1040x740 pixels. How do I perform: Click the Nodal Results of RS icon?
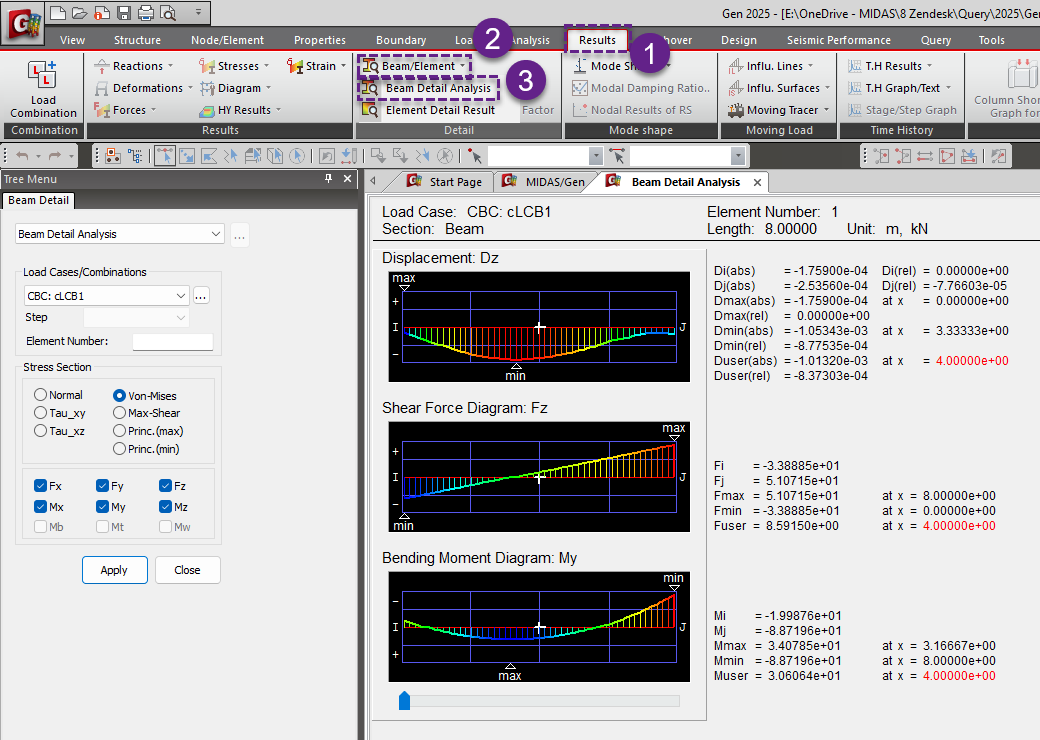point(580,110)
